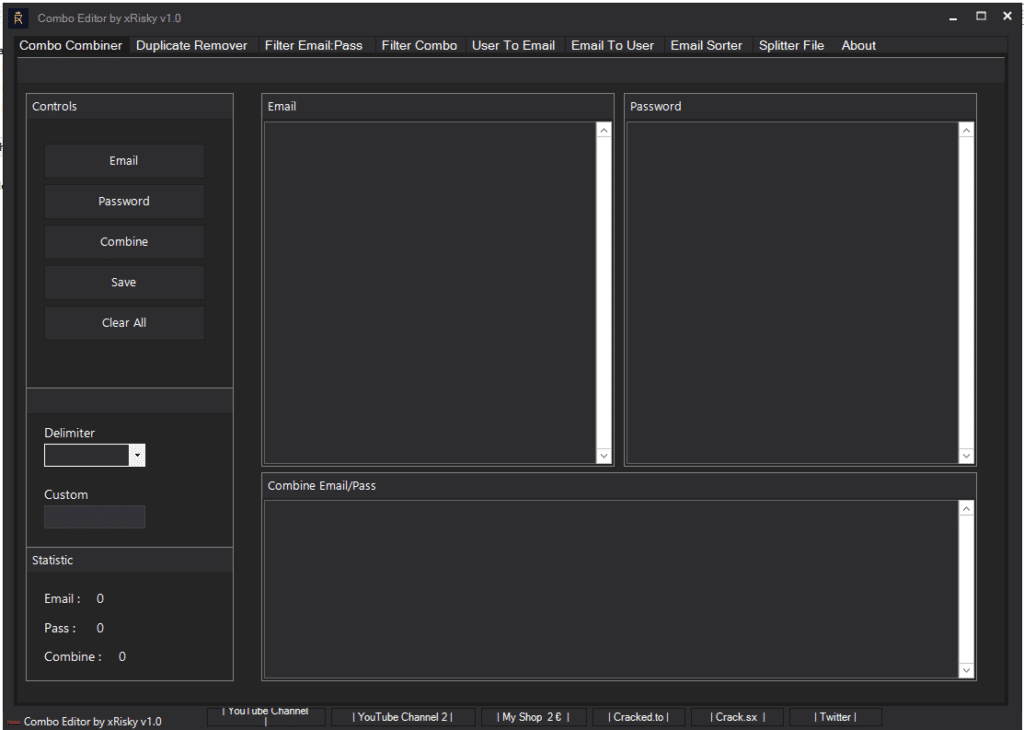
Task: Switch to the Duplicate Remover tab
Action: coord(191,45)
